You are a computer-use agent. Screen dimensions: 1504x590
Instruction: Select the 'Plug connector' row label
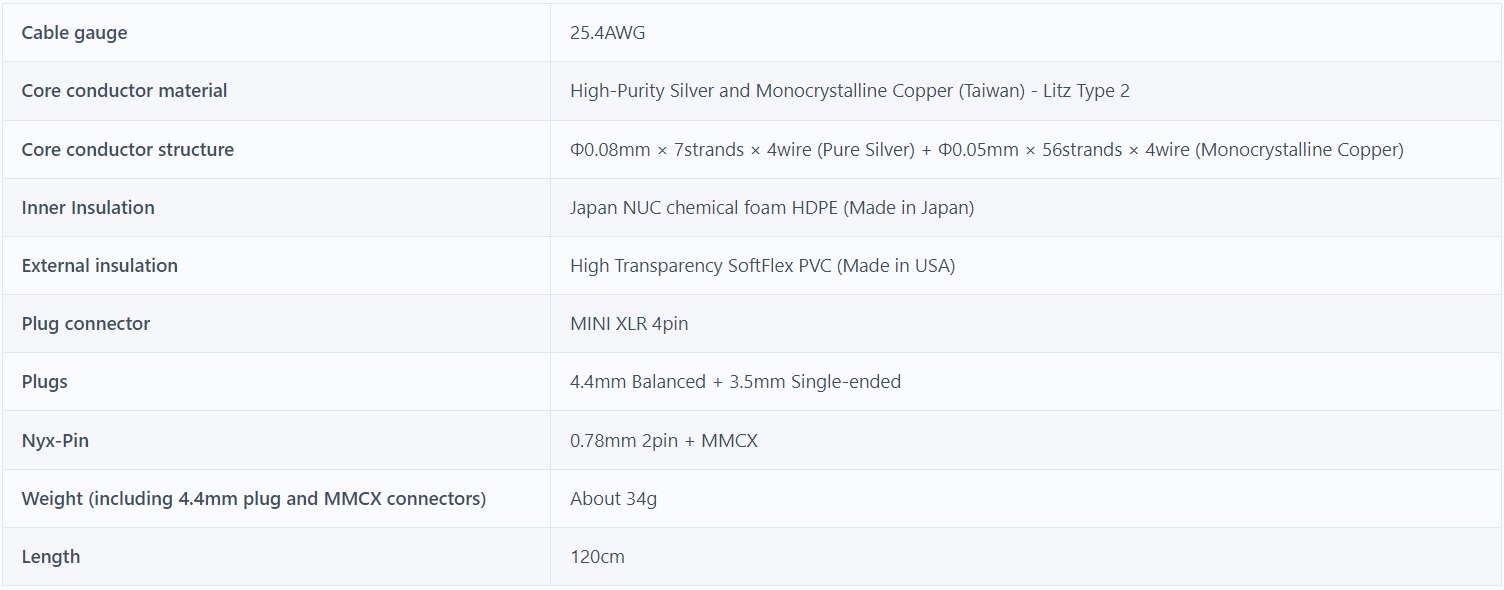pos(85,324)
